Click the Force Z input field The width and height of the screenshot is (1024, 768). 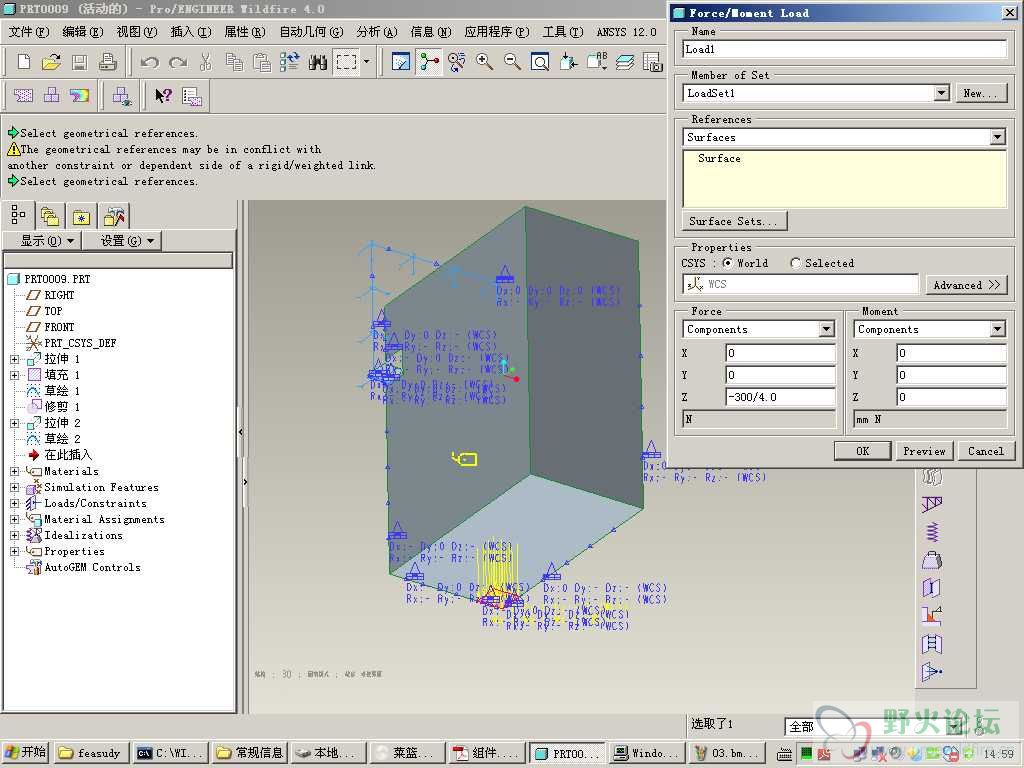[780, 397]
